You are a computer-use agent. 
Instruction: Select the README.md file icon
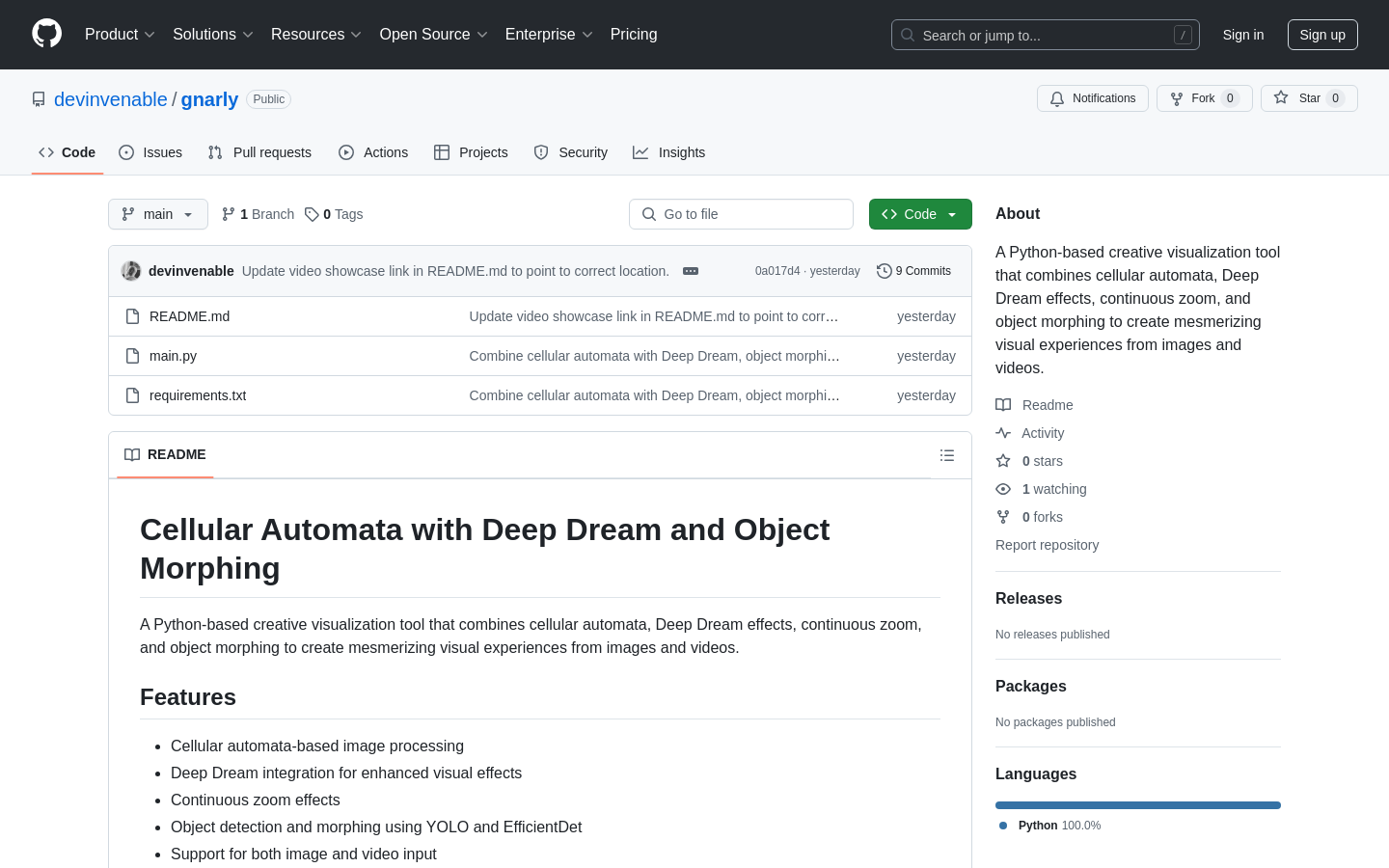tap(133, 316)
